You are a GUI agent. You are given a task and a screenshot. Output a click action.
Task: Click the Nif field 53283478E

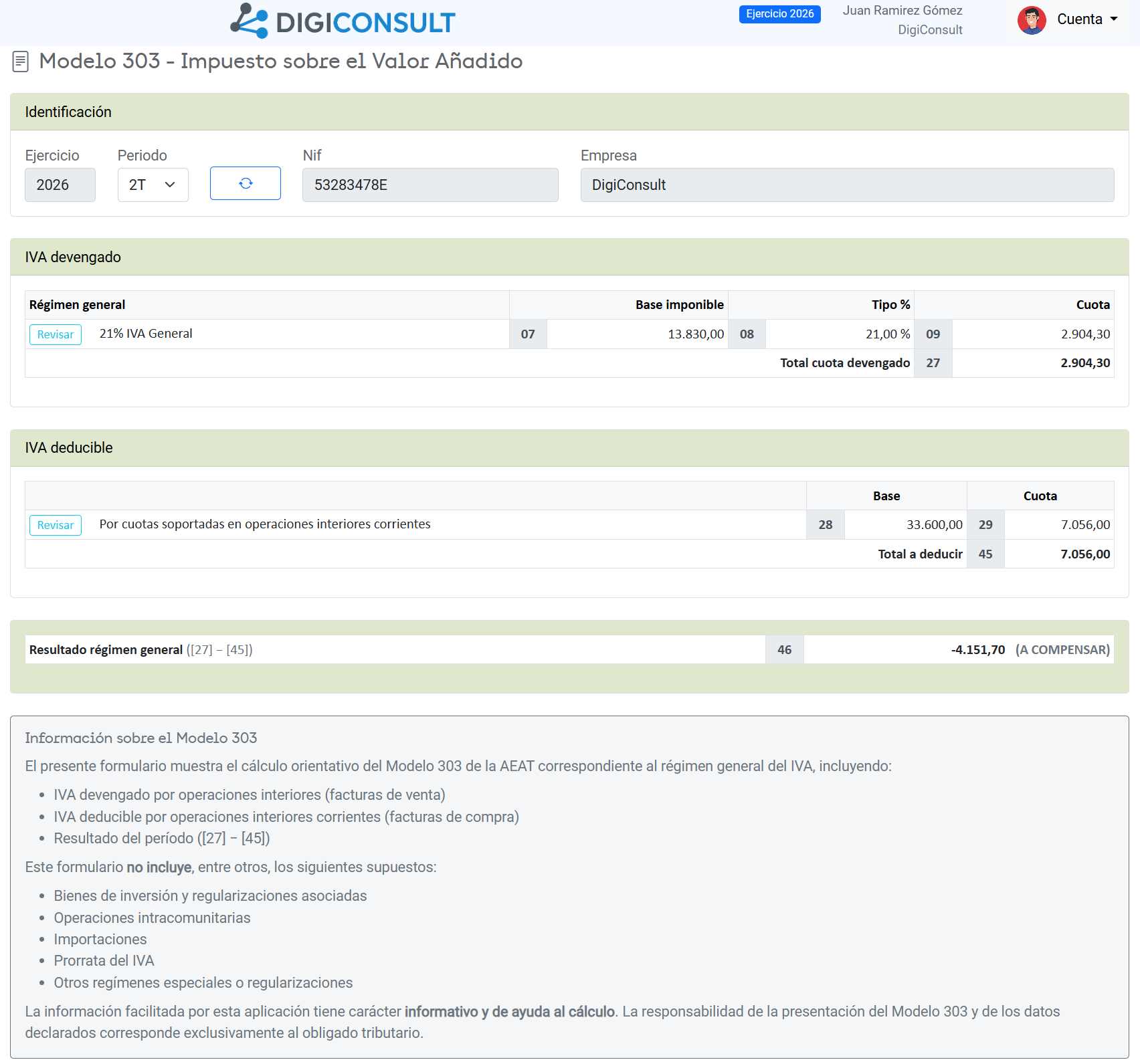point(430,185)
